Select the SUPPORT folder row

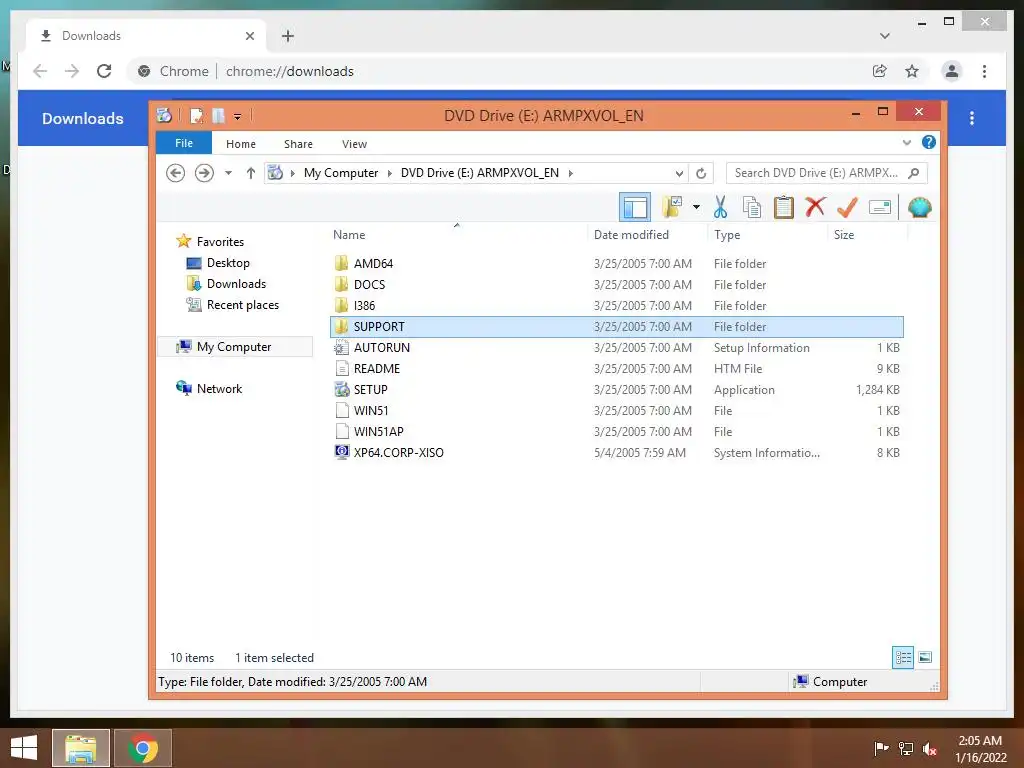click(x=617, y=327)
